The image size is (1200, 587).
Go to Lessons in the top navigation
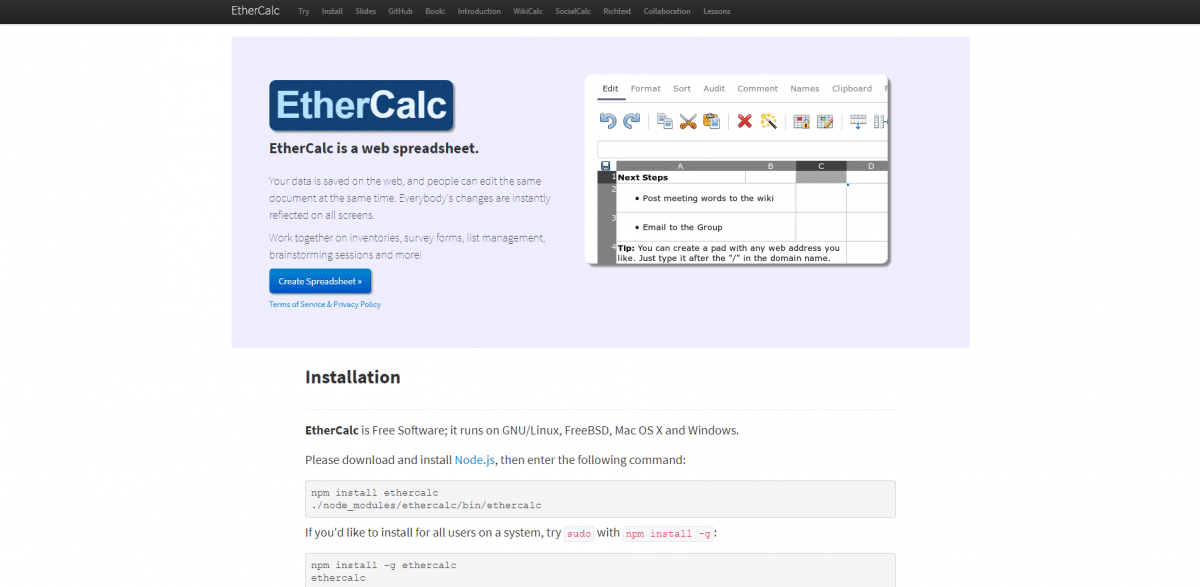pyautogui.click(x=716, y=12)
